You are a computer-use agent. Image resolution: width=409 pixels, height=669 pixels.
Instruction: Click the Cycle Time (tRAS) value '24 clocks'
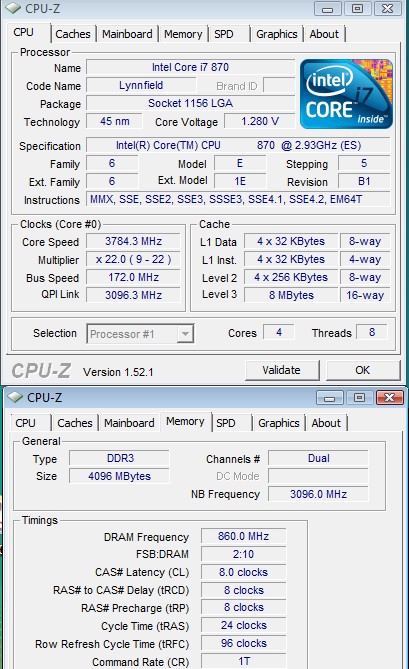click(244, 625)
